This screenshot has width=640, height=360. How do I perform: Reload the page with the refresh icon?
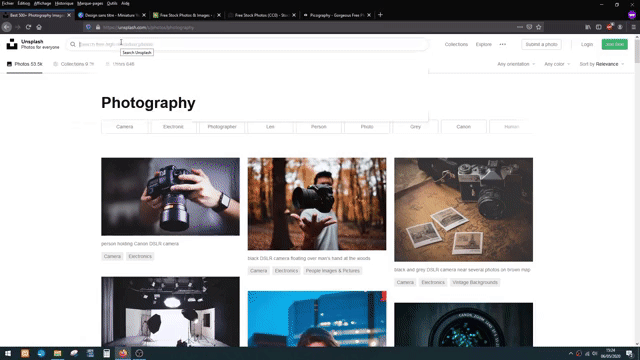(x=28, y=27)
